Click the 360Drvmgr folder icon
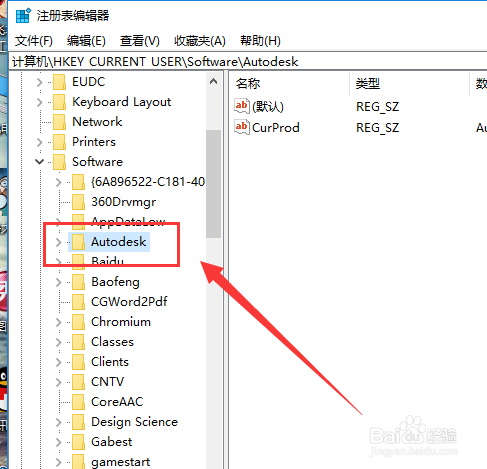Image resolution: width=487 pixels, height=469 pixels. click(x=78, y=202)
